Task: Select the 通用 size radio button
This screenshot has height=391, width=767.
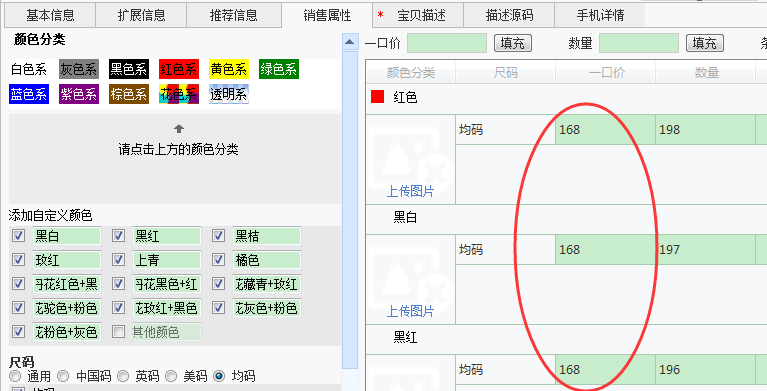Action: tap(15, 376)
